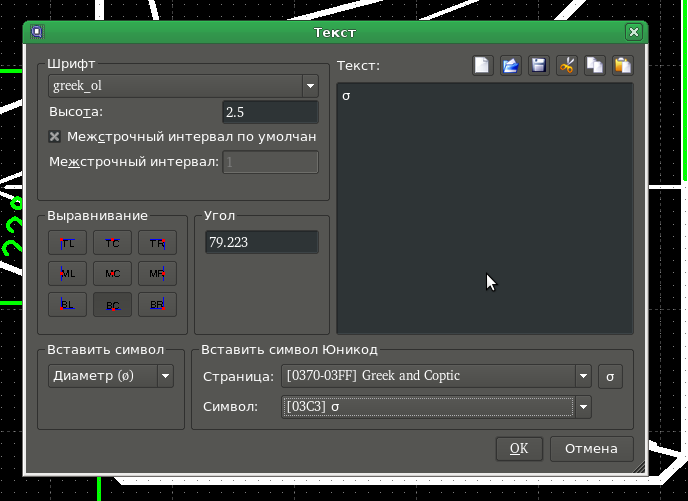The image size is (688, 501).
Task: Click the scissors cut icon
Action: tap(567, 66)
